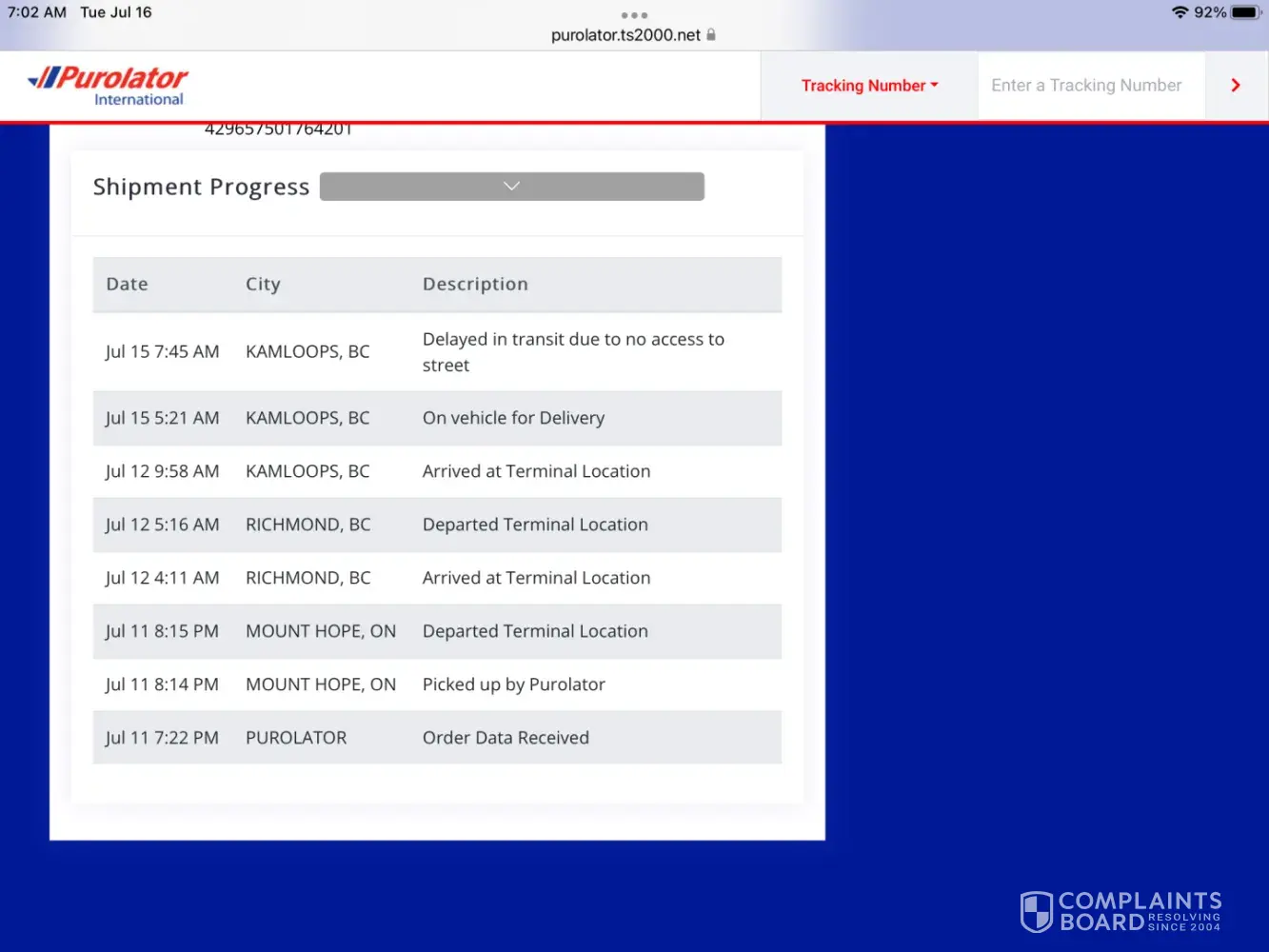Select the City column header
Viewport: 1269px width, 952px height.
click(263, 284)
